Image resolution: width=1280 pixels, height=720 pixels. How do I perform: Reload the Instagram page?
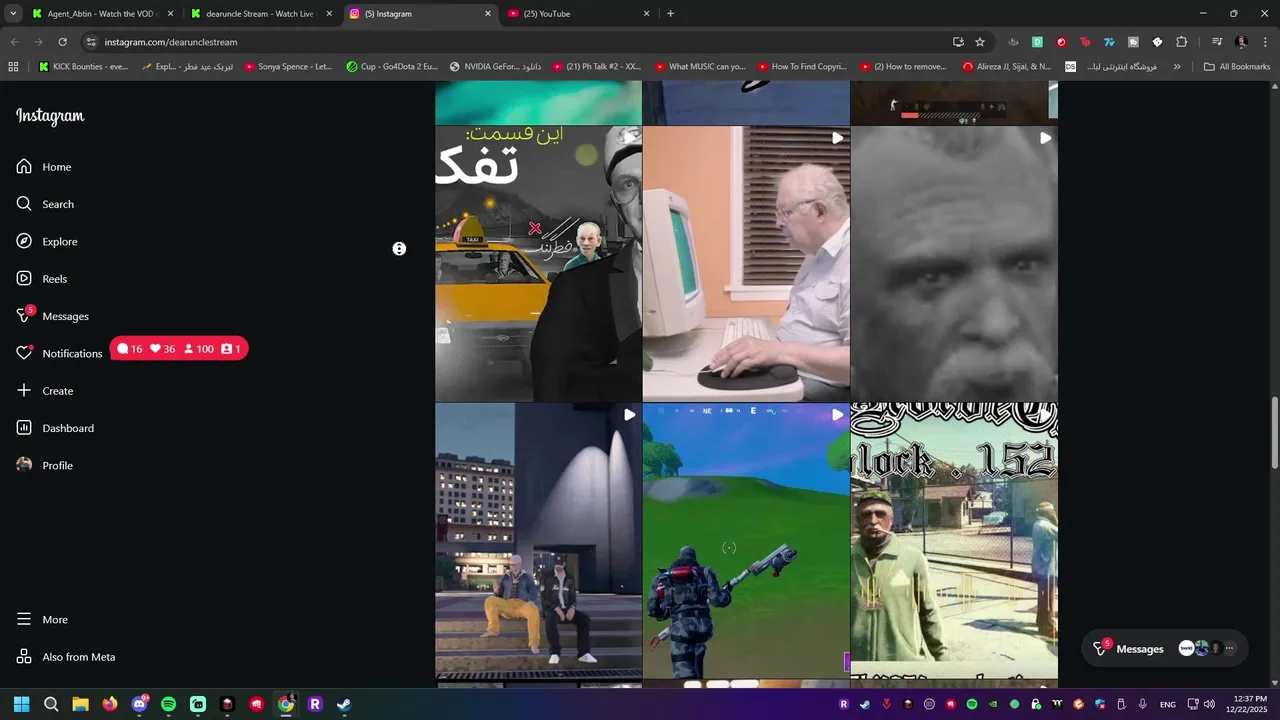62,42
